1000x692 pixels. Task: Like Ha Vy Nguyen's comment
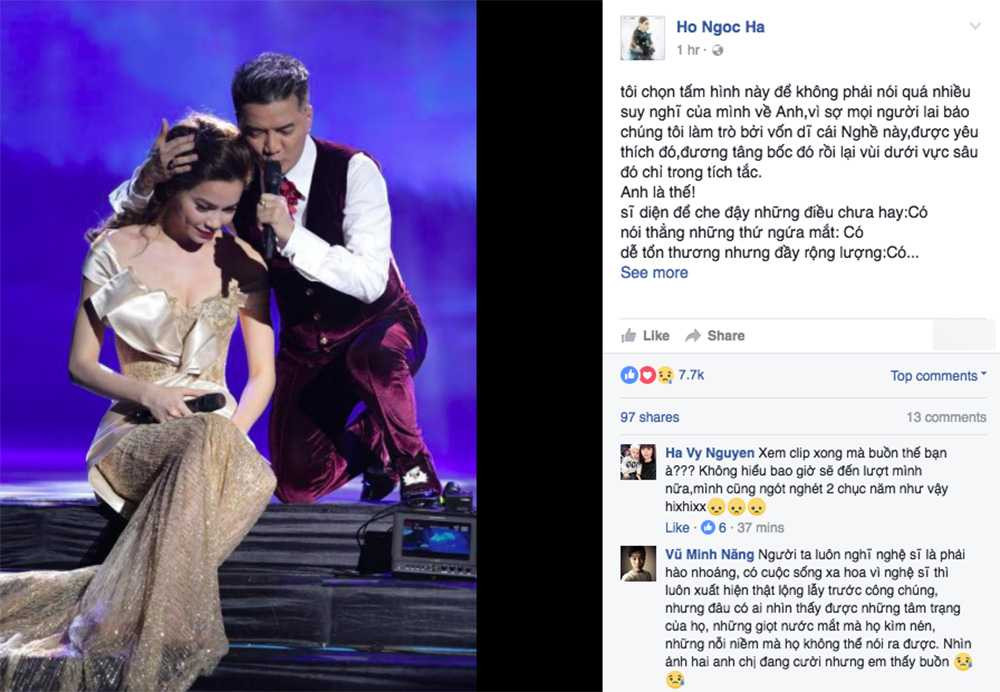pos(677,527)
